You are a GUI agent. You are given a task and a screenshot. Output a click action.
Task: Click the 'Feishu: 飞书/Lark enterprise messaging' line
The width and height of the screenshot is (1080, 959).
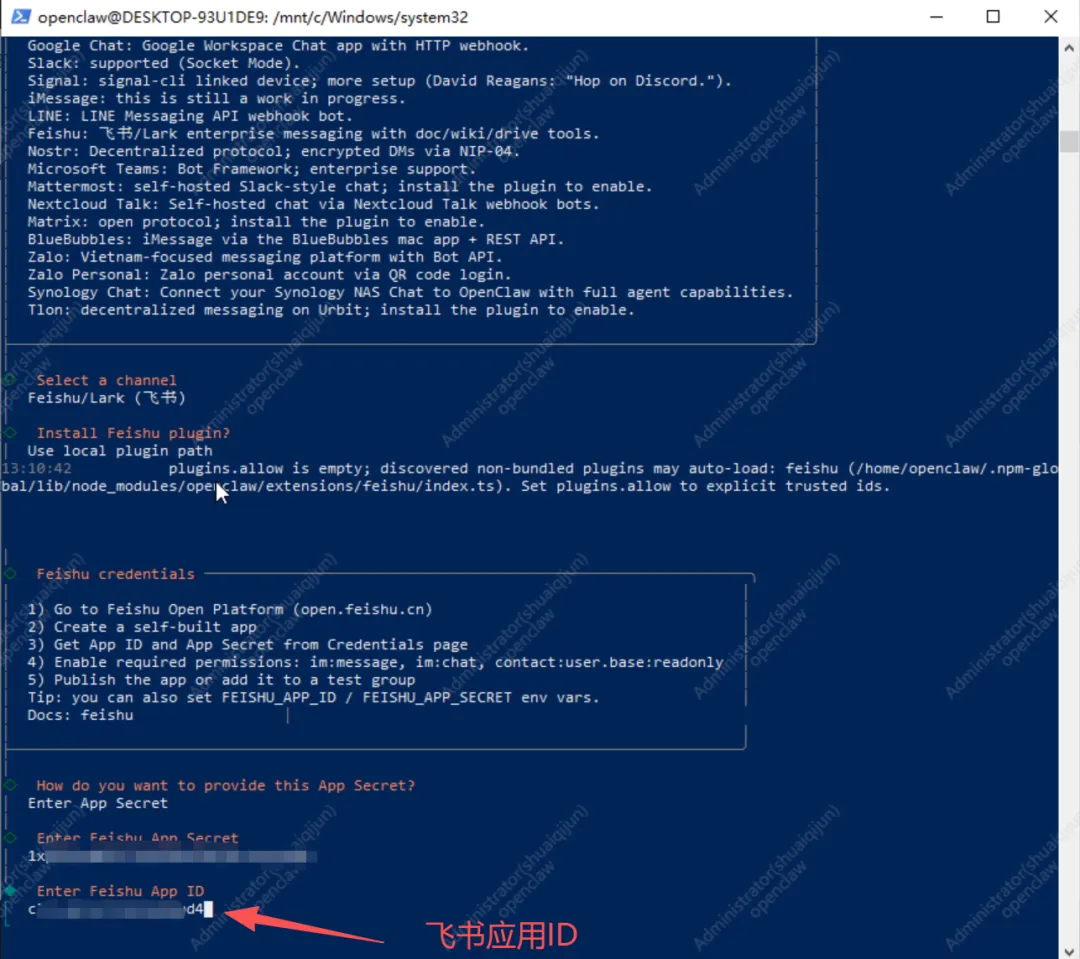coord(313,134)
